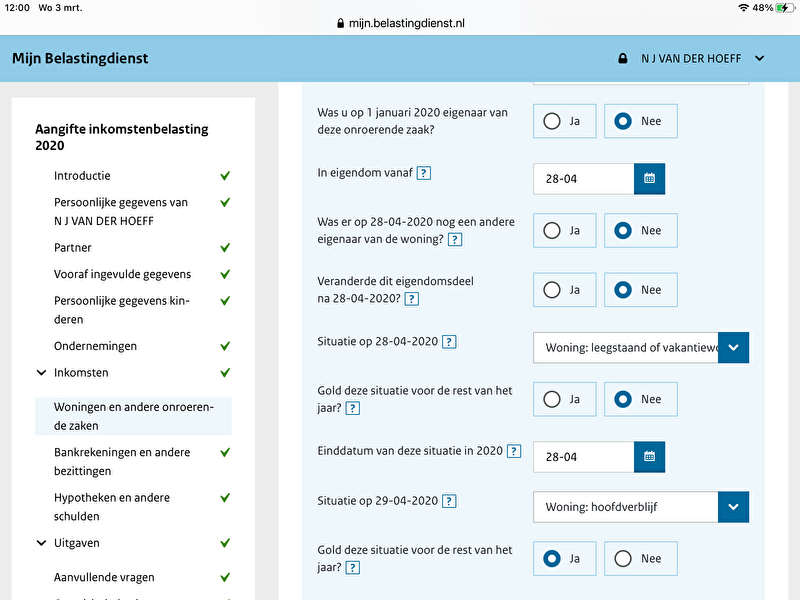Collapse the Inkomsten section in sidebar
Viewport: 800px width, 600px height.
(42, 373)
